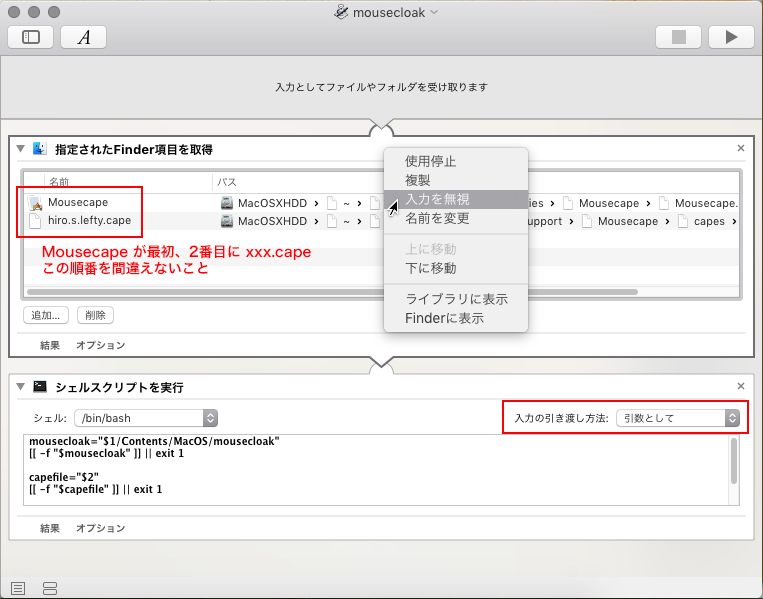Screen dimensions: 763x599
Task: Click the Mousecape app icon in list
Action: tap(35, 202)
